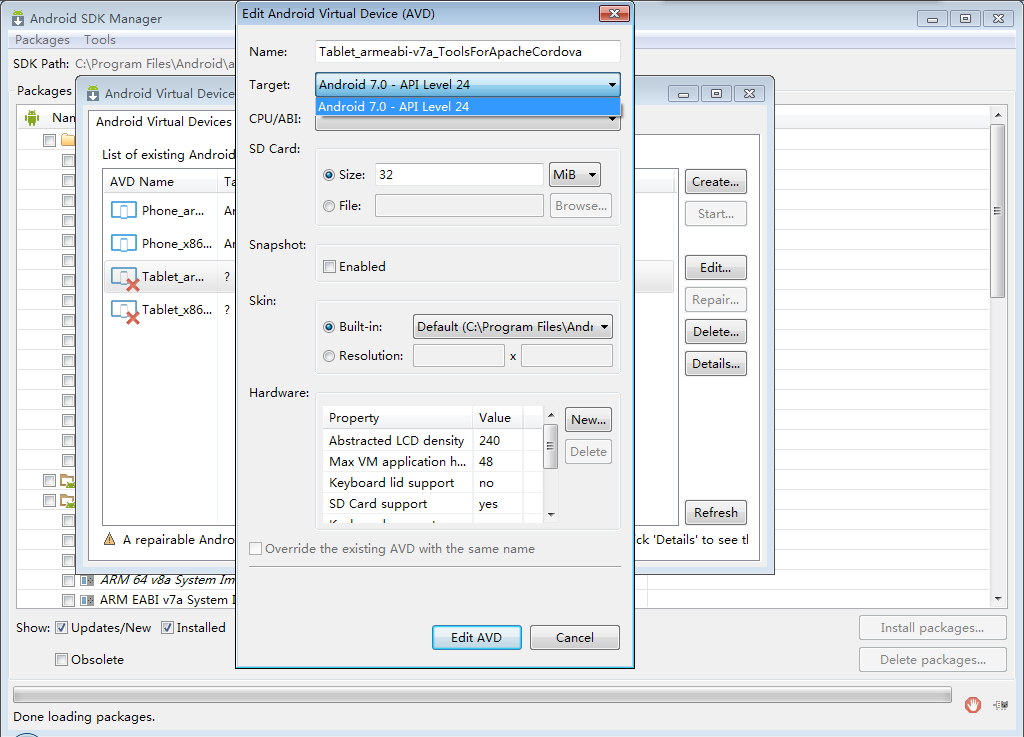Click the Android Virtual Device Manager window icon
The height and width of the screenshot is (737, 1024).
(x=93, y=93)
